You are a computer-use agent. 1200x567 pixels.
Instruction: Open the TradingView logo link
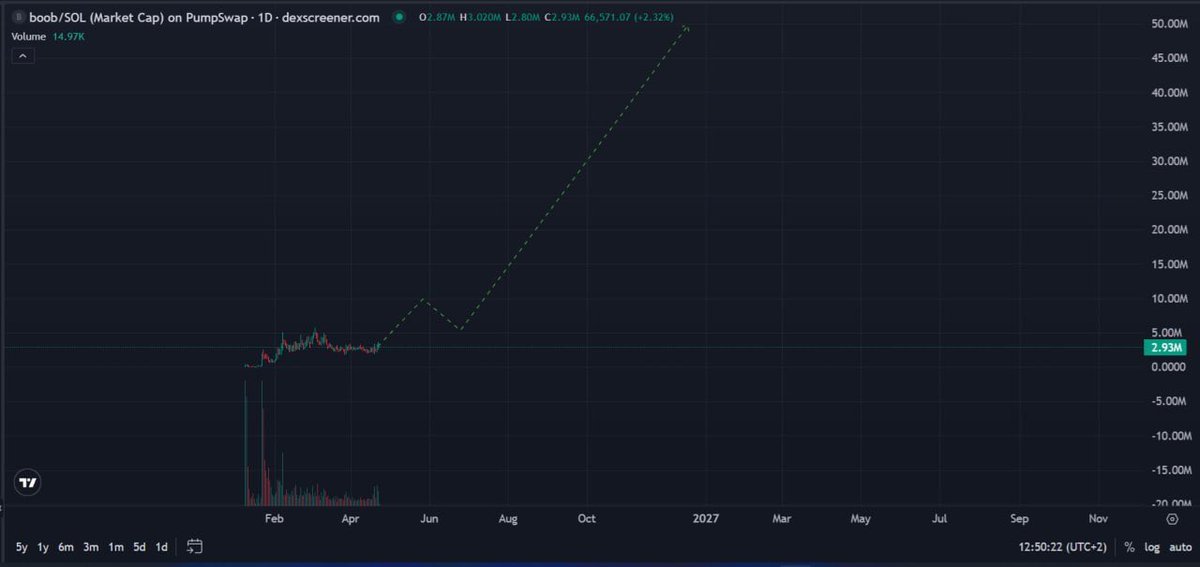28,482
